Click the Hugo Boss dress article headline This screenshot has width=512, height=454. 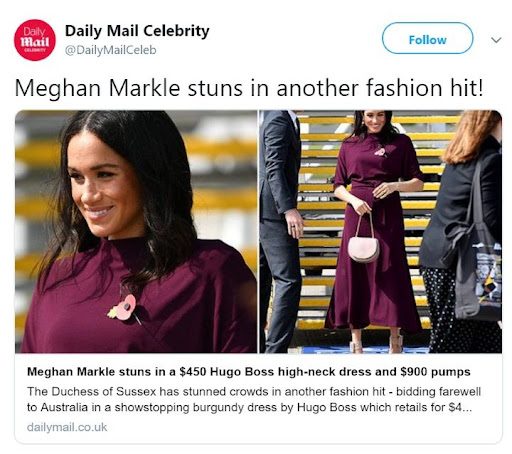pos(249,371)
